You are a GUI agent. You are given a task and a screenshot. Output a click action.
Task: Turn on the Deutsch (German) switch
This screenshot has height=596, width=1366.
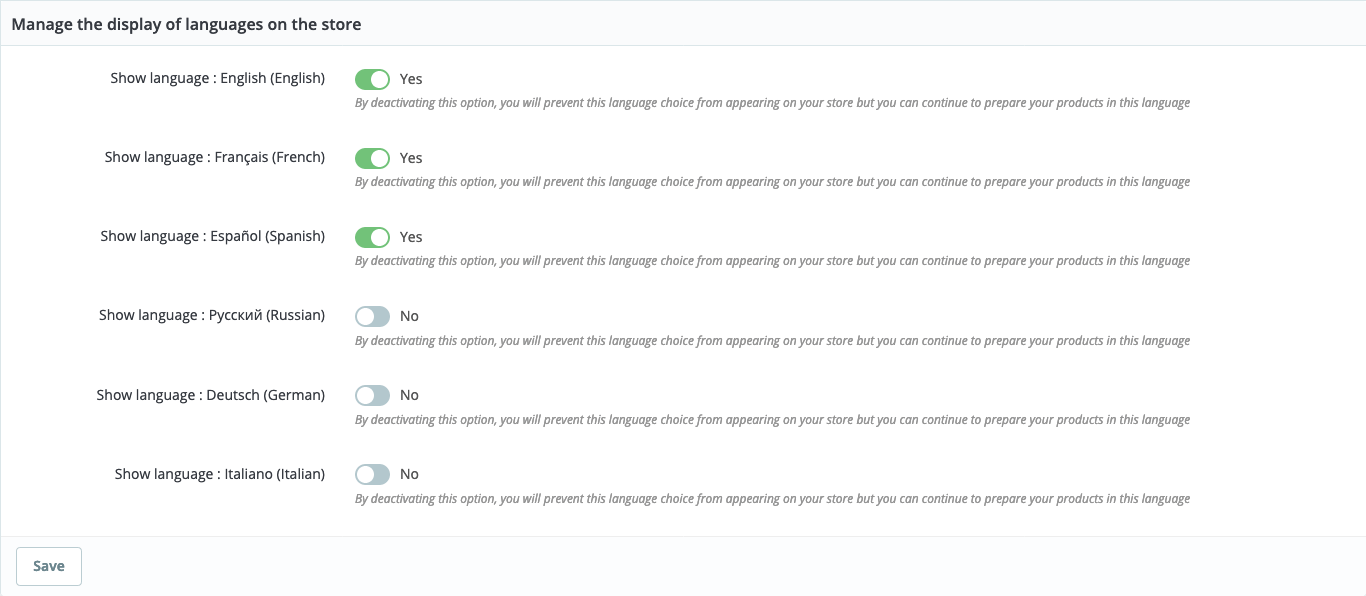pyautogui.click(x=372, y=395)
